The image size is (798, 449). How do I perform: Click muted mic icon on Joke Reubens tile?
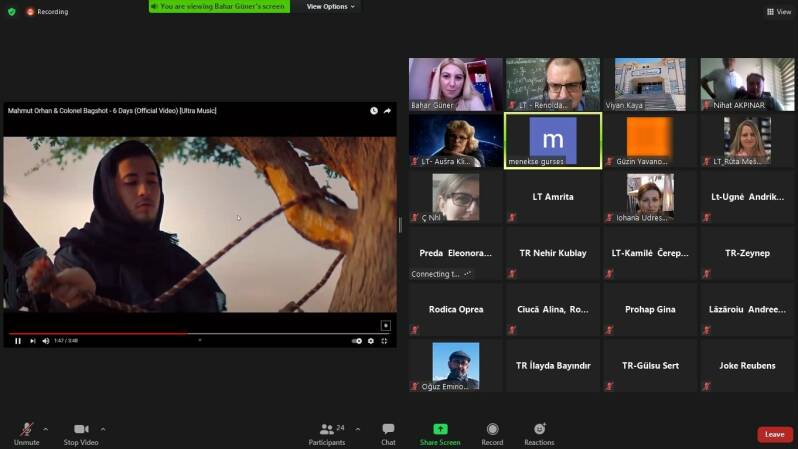tap(706, 387)
